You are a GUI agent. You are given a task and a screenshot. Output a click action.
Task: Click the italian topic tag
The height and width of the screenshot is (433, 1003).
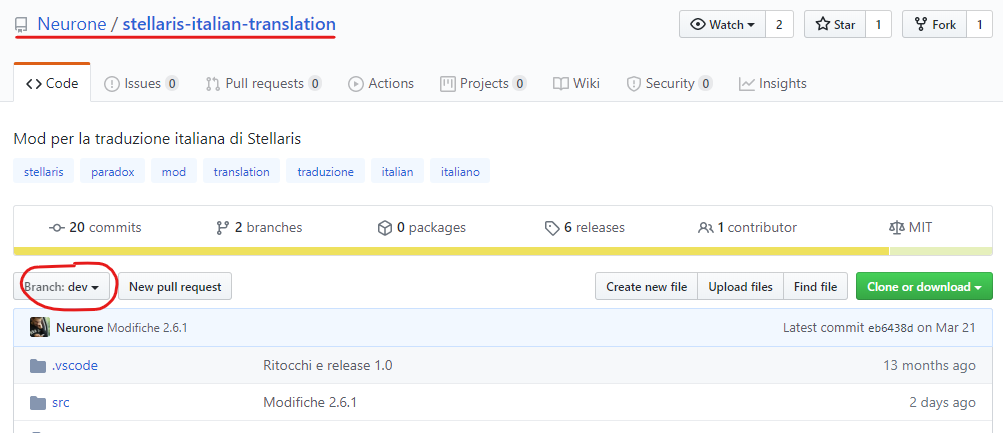point(397,171)
